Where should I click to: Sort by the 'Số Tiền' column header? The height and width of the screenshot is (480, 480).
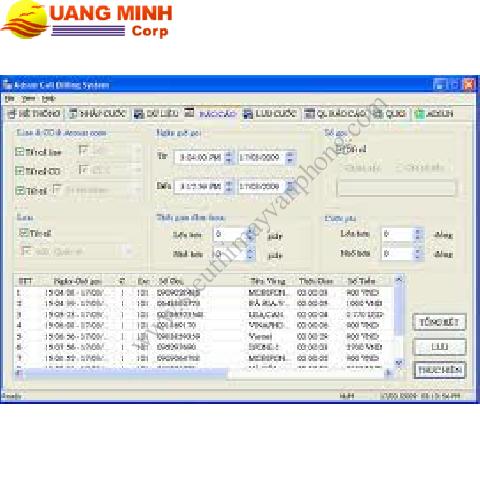click(x=362, y=281)
